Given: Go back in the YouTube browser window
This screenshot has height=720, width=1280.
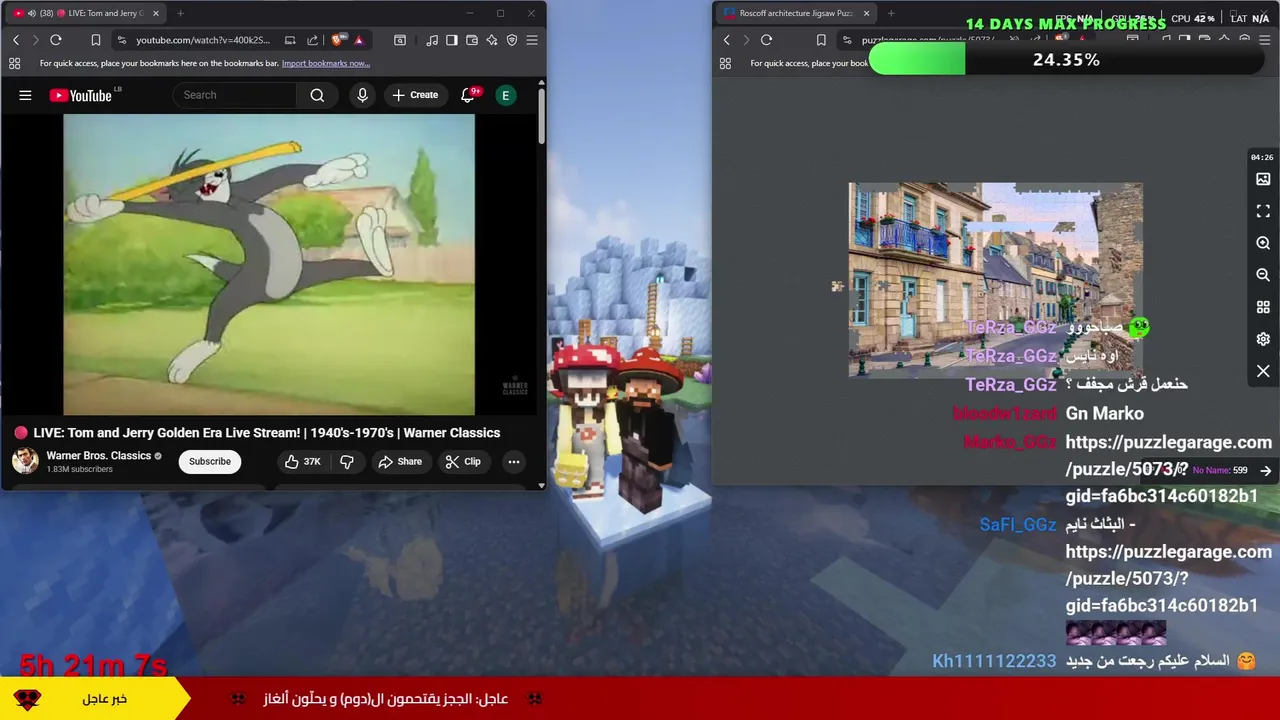Looking at the screenshot, I should coord(15,40).
